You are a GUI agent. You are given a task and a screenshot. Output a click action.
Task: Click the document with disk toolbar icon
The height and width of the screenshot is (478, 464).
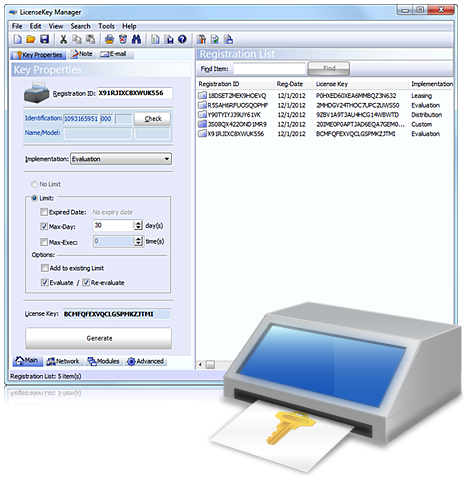pyautogui.click(x=169, y=39)
